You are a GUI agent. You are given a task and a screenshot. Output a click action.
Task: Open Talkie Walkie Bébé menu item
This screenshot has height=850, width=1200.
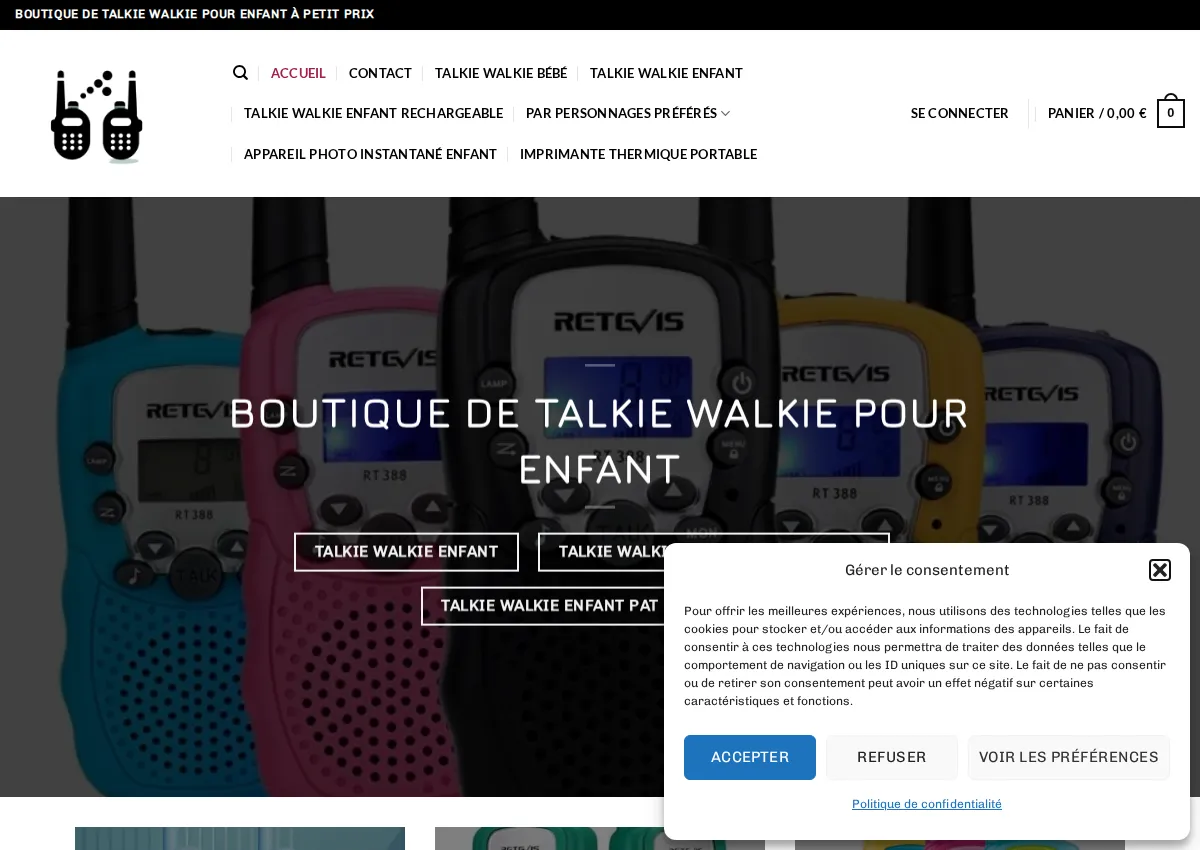(501, 73)
